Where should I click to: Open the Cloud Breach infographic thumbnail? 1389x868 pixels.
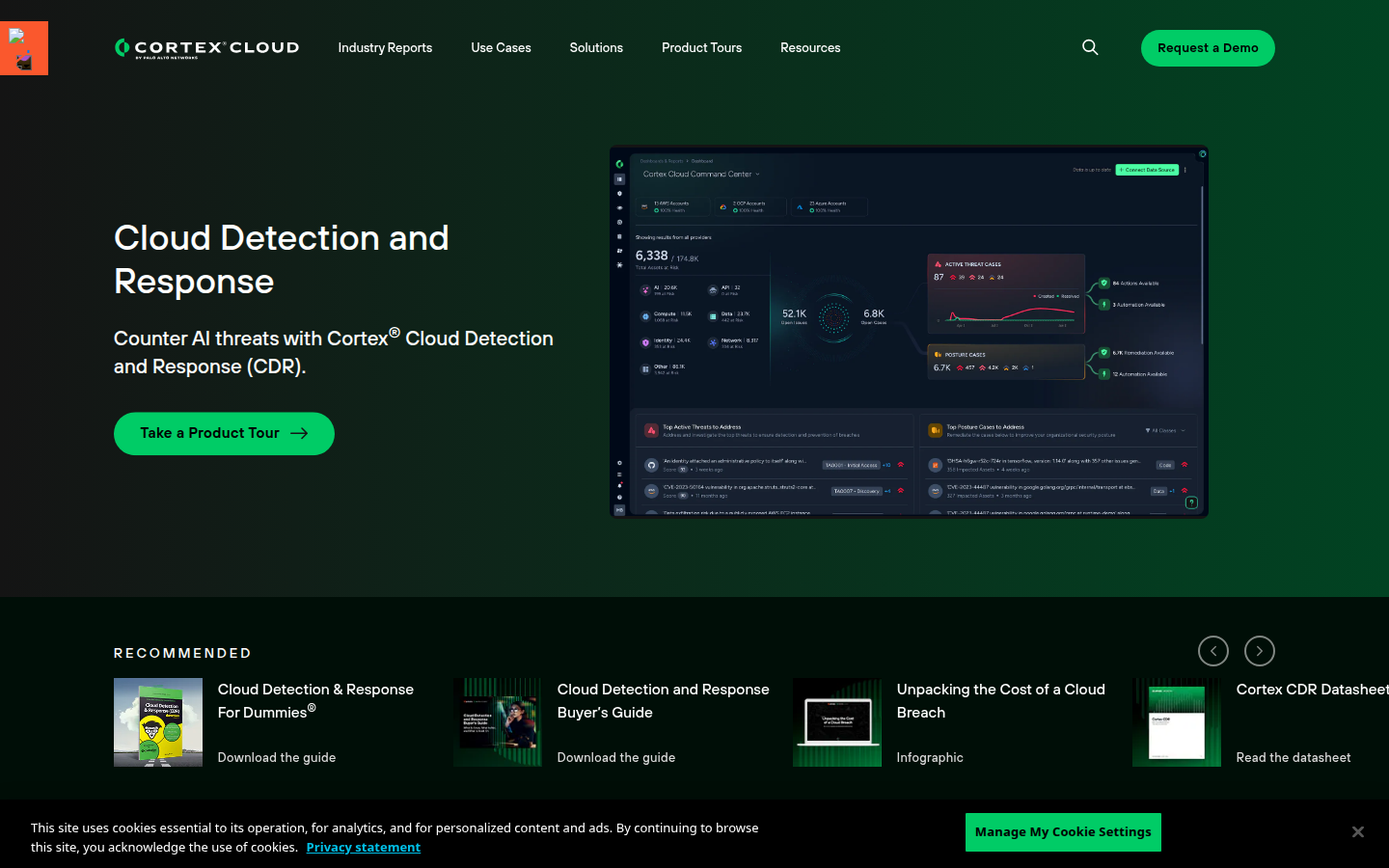coord(837,722)
